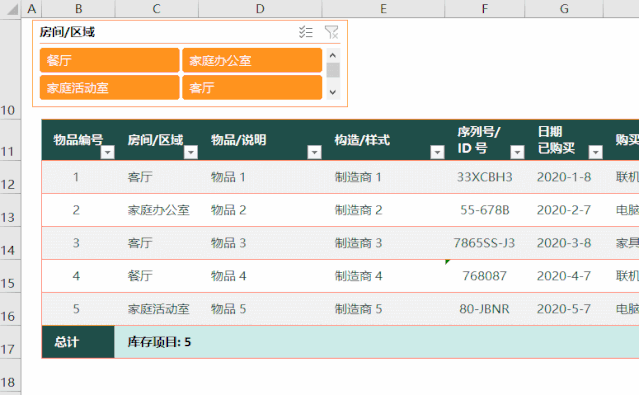
Task: Select row header 12
Action: click(10, 177)
